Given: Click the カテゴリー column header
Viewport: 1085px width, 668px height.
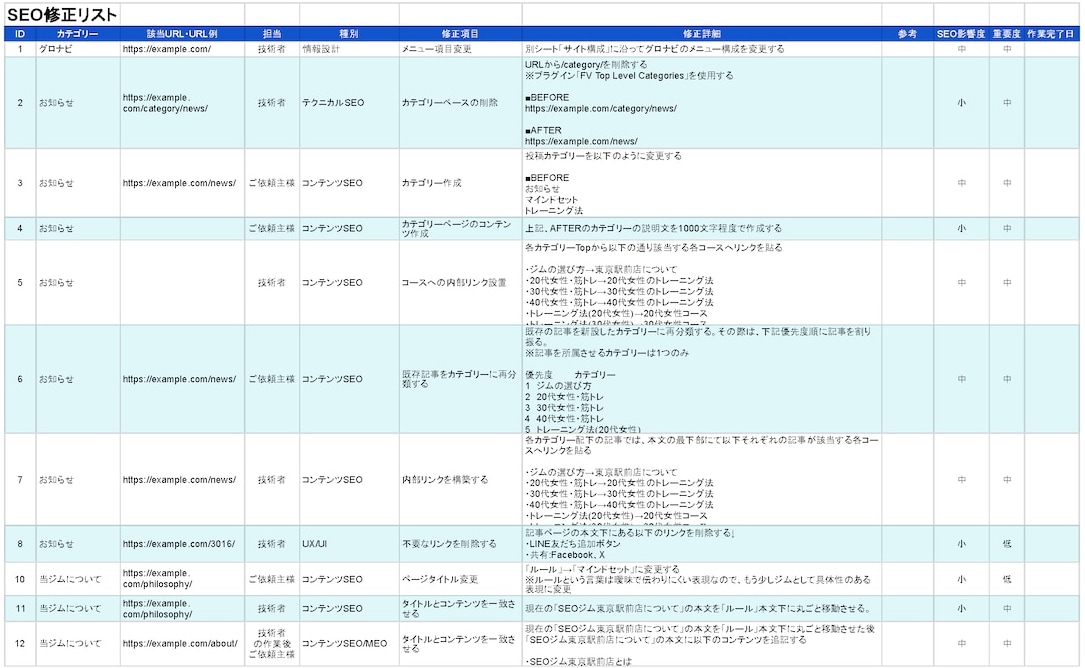Looking at the screenshot, I should point(78,34).
